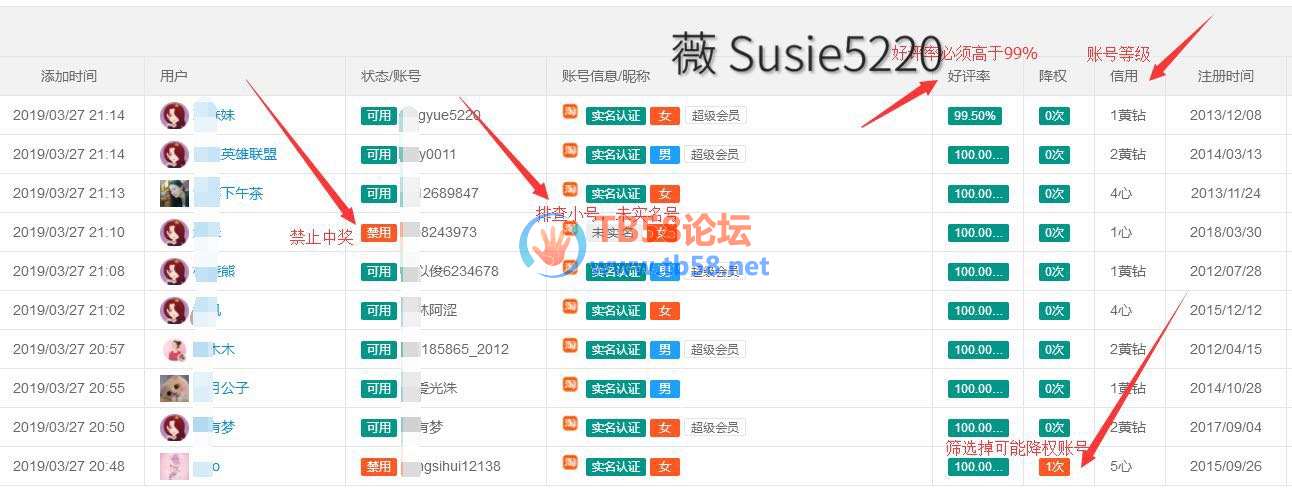The width and height of the screenshot is (1292, 491).
Task: Click the Taobao icon in last row
Action: [x=570, y=462]
